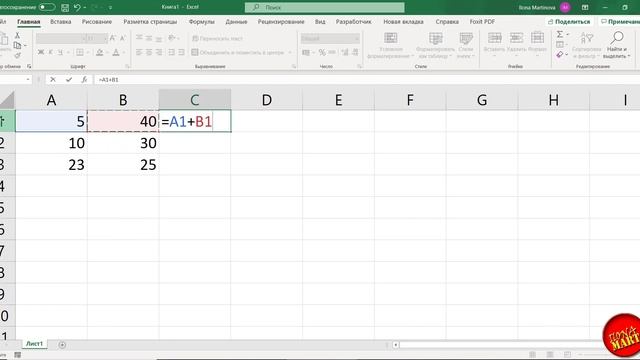Toggle Переносить текст wrap text
This screenshot has height=360, width=640.
[217, 38]
